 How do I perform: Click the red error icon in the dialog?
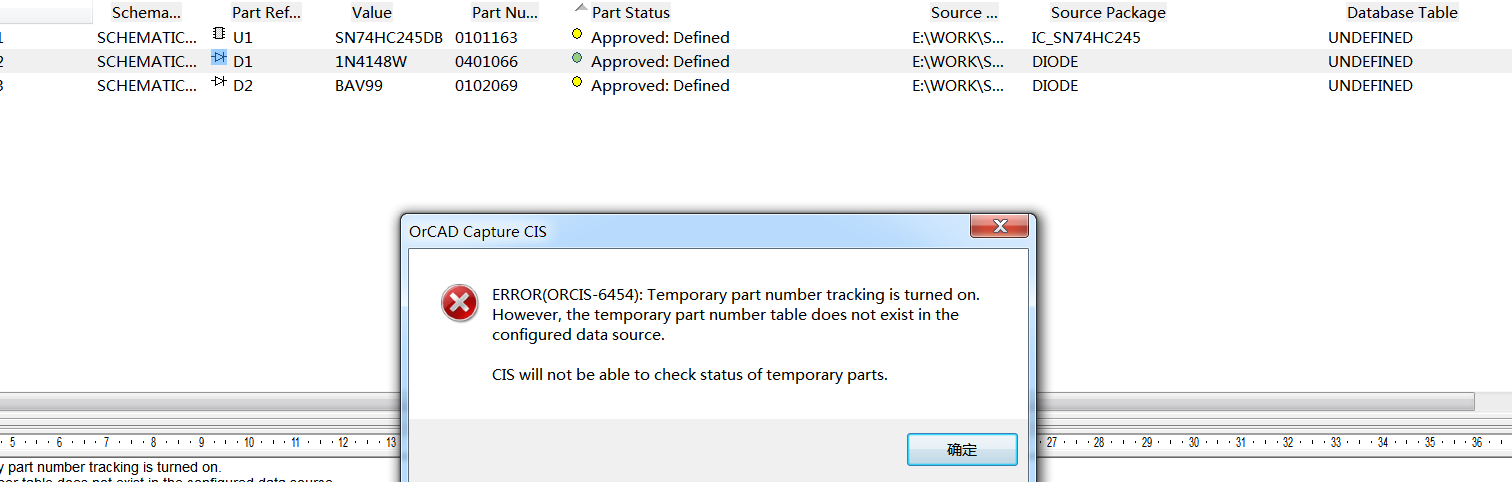point(460,302)
